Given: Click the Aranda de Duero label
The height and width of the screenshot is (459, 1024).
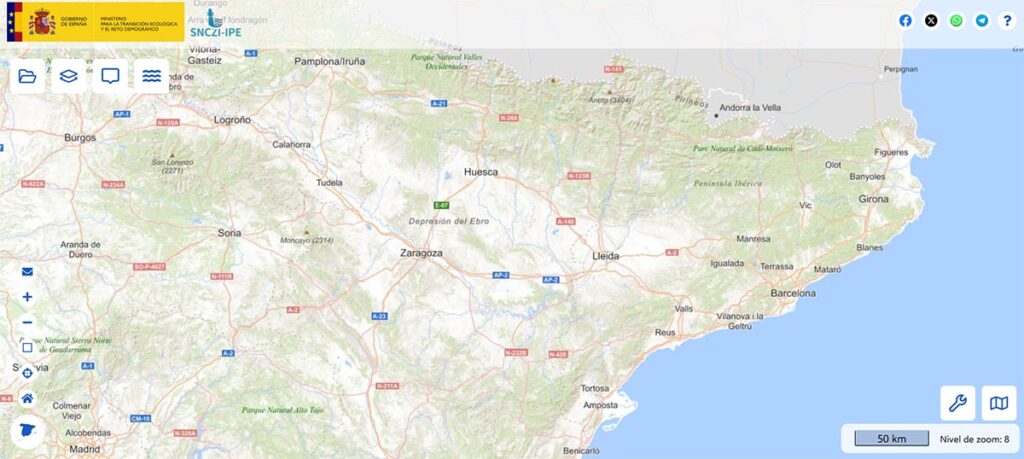Looking at the screenshot, I should point(80,249).
